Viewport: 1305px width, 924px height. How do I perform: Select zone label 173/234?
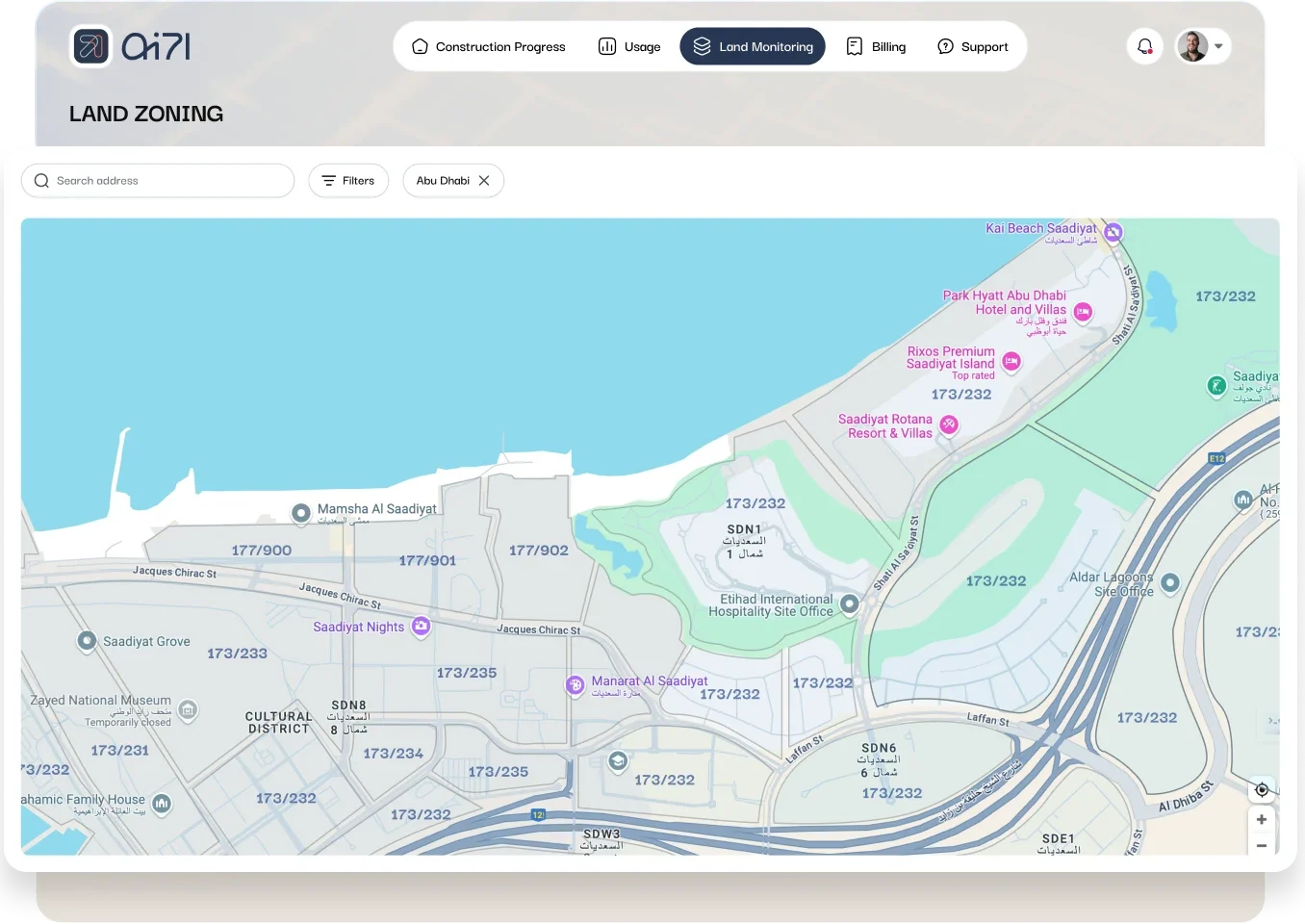click(x=394, y=754)
